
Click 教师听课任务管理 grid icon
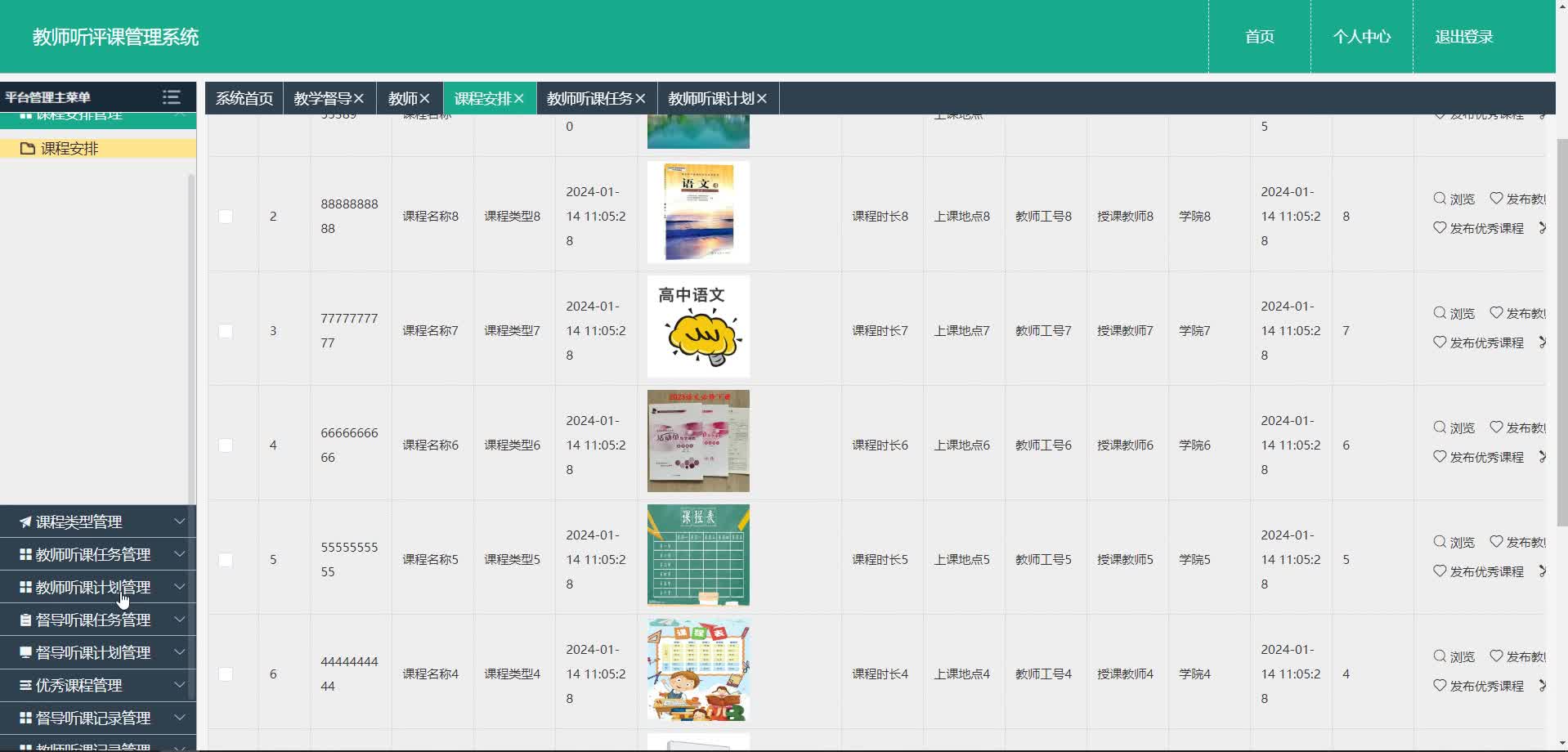pyautogui.click(x=25, y=554)
